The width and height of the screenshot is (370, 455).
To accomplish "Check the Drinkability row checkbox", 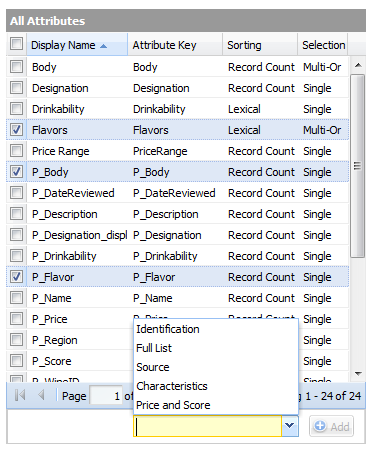I will click(16, 109).
